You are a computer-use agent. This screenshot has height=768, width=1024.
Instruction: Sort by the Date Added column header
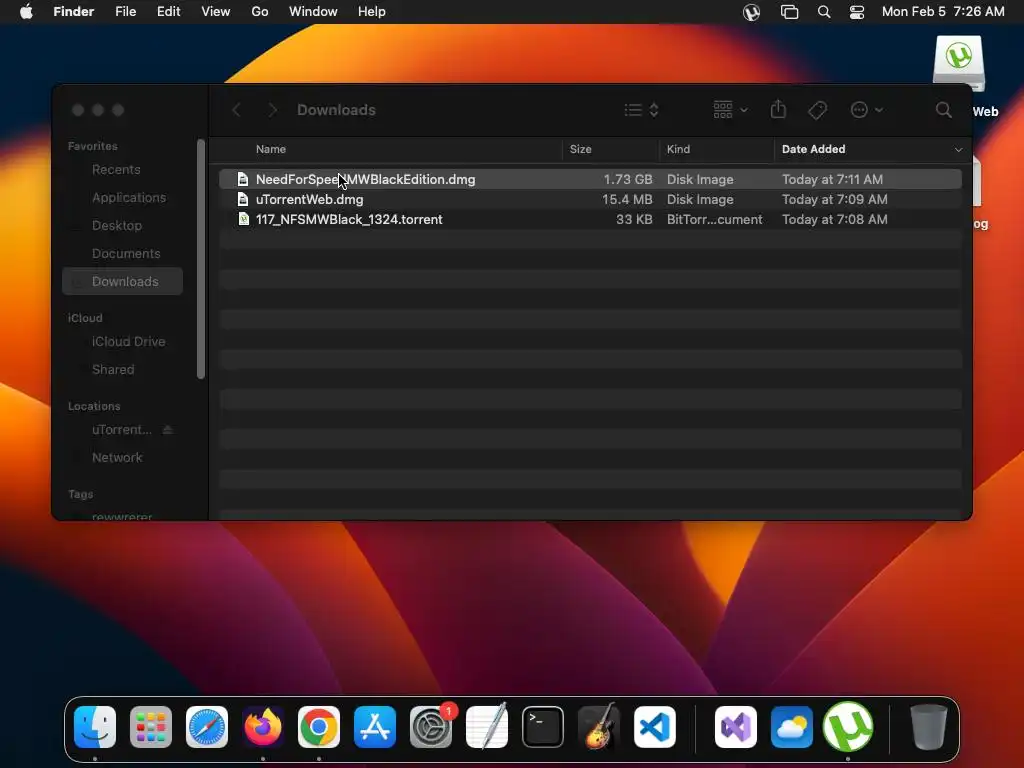pos(814,150)
